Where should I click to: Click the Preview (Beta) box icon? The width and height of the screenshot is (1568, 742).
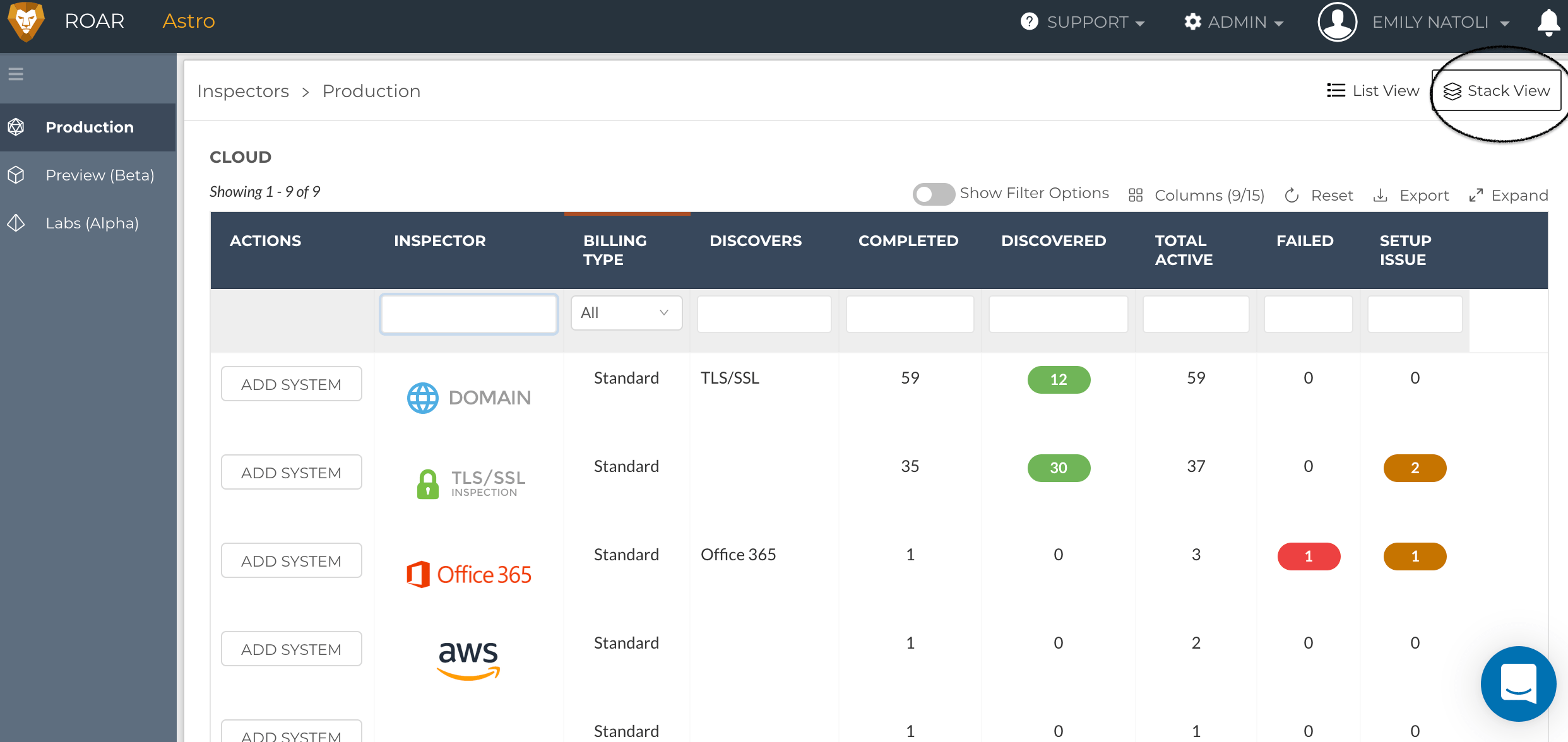click(x=15, y=175)
